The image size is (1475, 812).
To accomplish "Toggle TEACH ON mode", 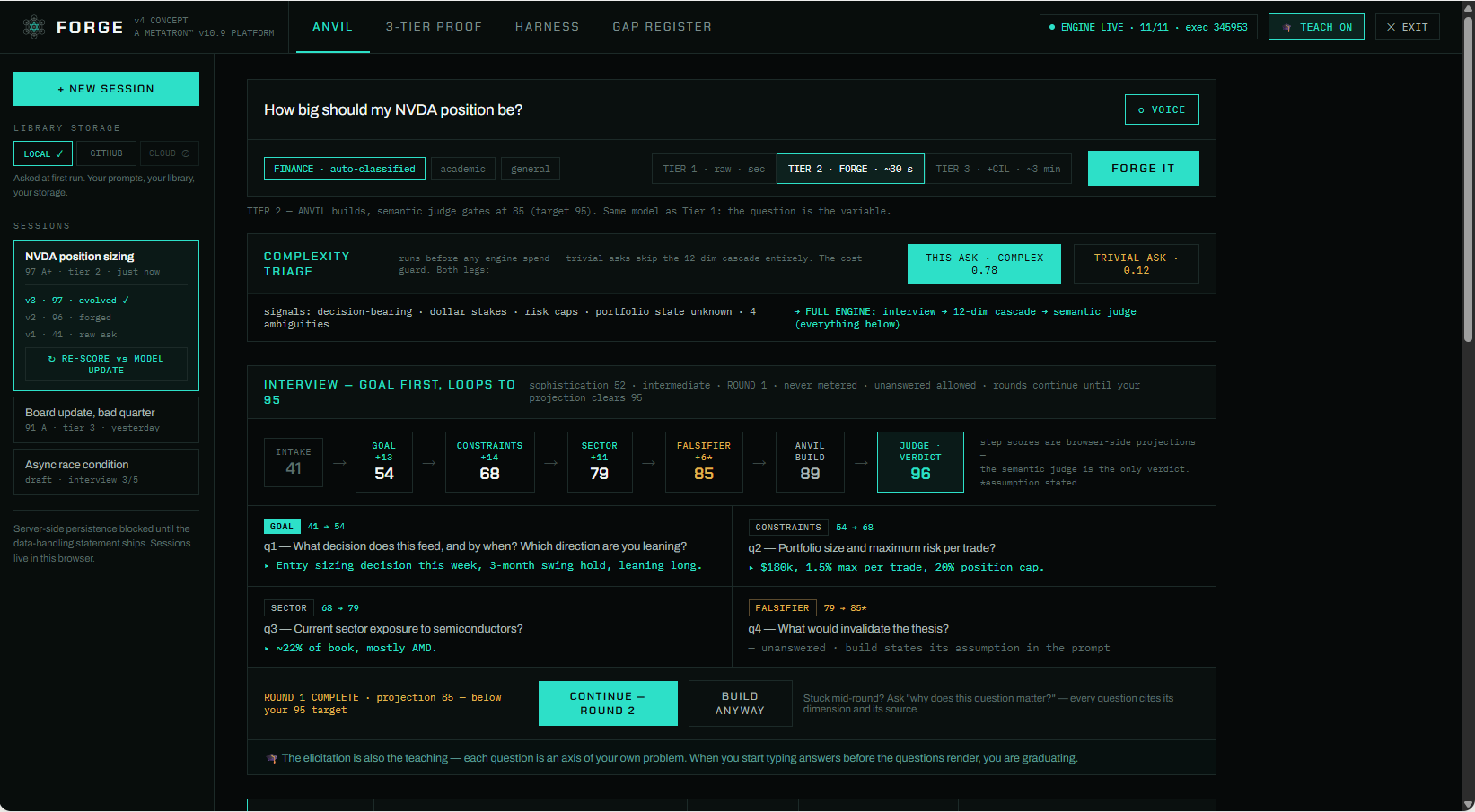I will (1316, 27).
